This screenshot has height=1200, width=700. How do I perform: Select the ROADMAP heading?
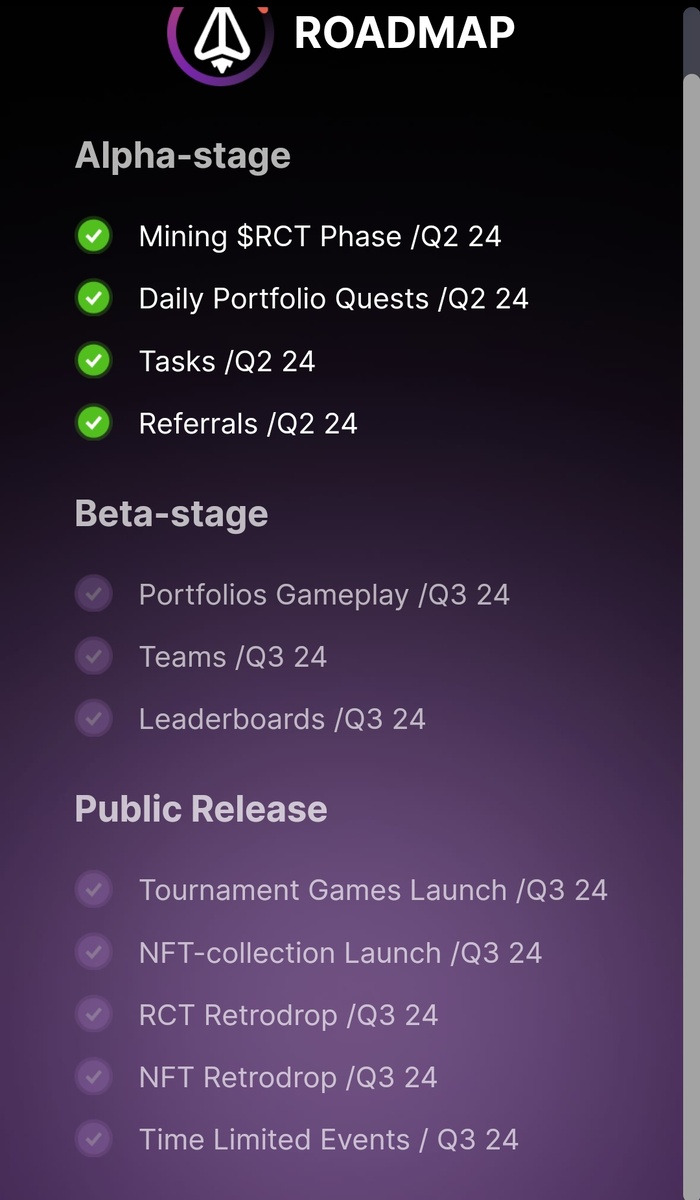pyautogui.click(x=403, y=33)
